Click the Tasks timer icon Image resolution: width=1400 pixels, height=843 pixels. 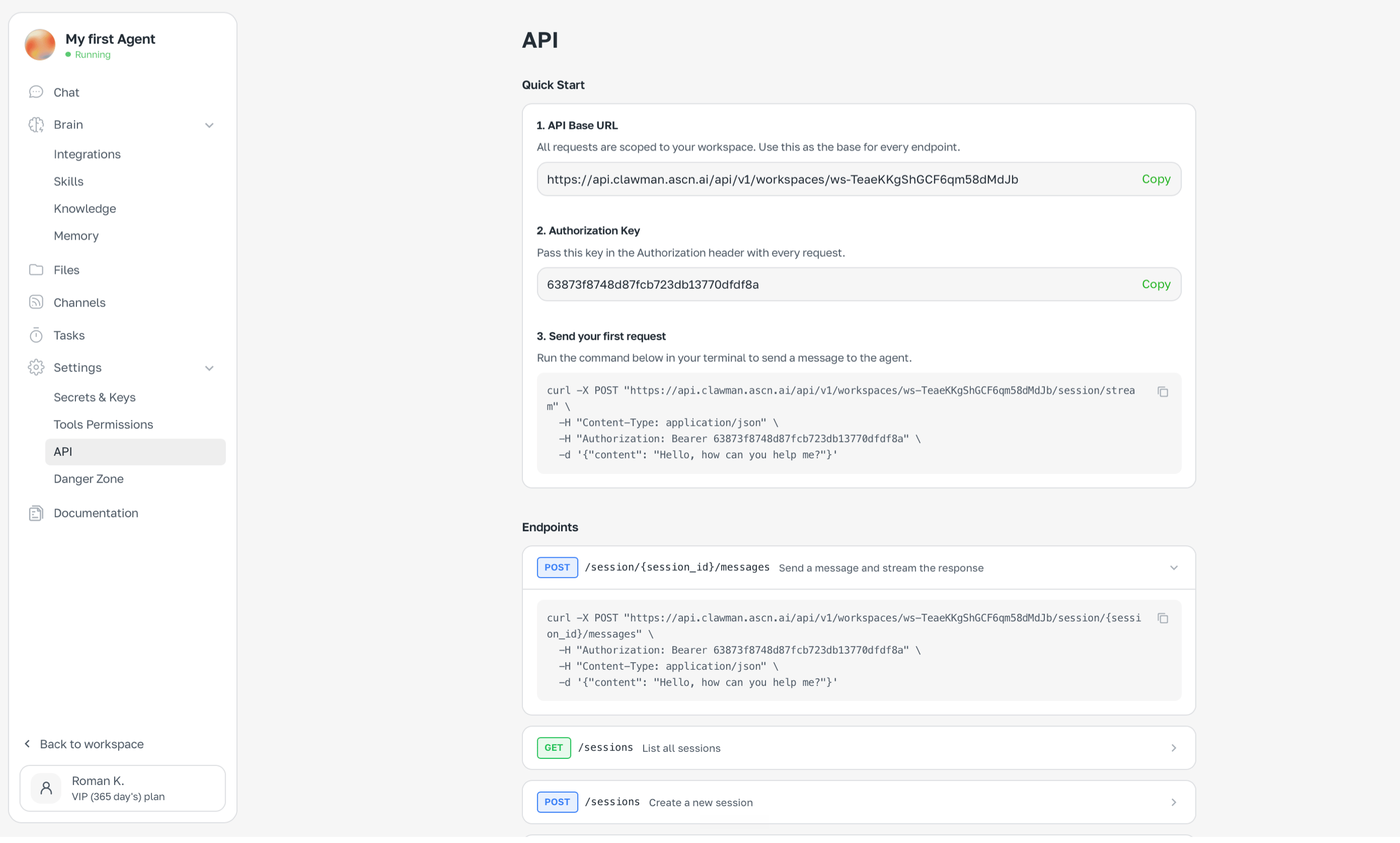click(36, 335)
